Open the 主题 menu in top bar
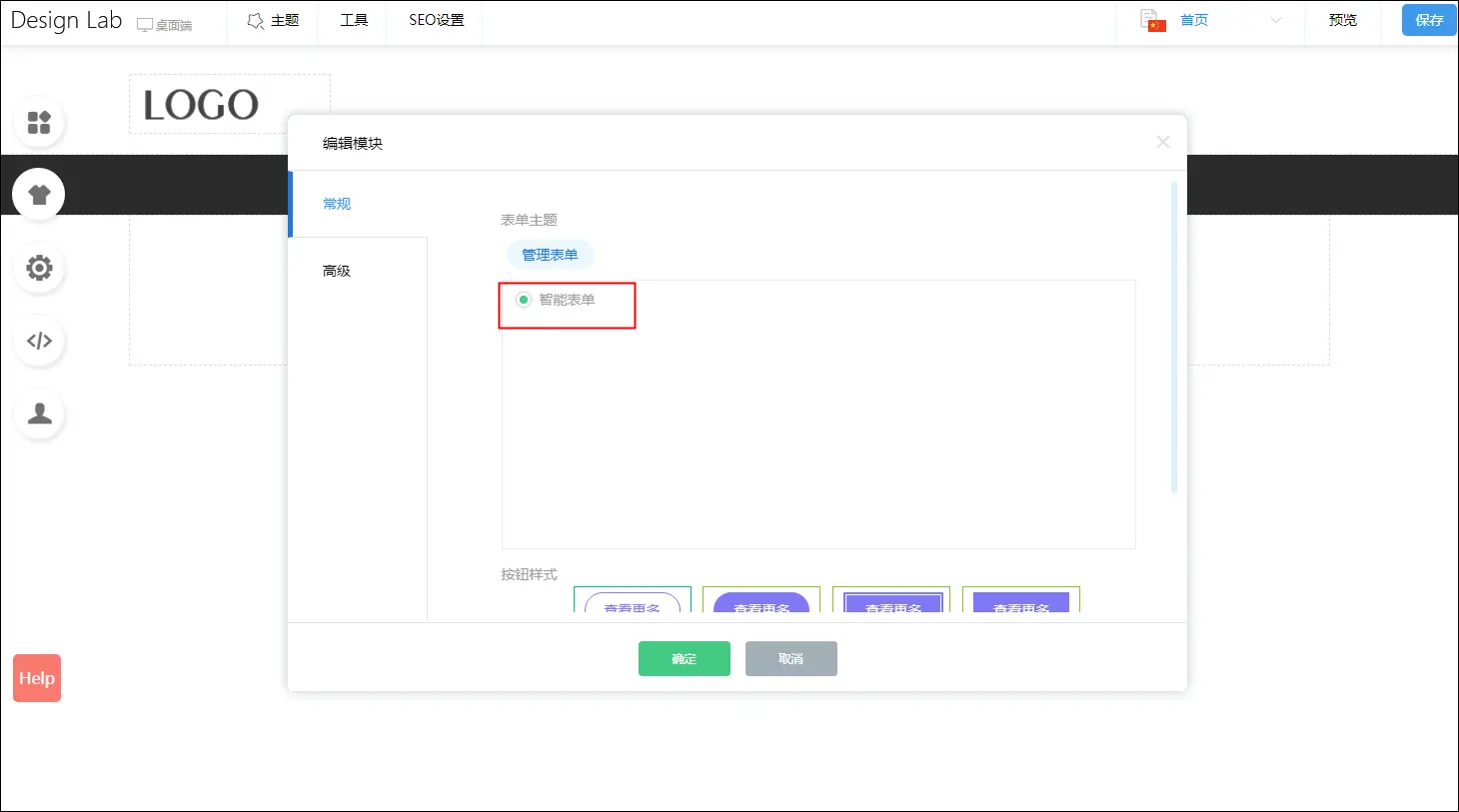Screen dimensions: 1459x812 point(273,20)
